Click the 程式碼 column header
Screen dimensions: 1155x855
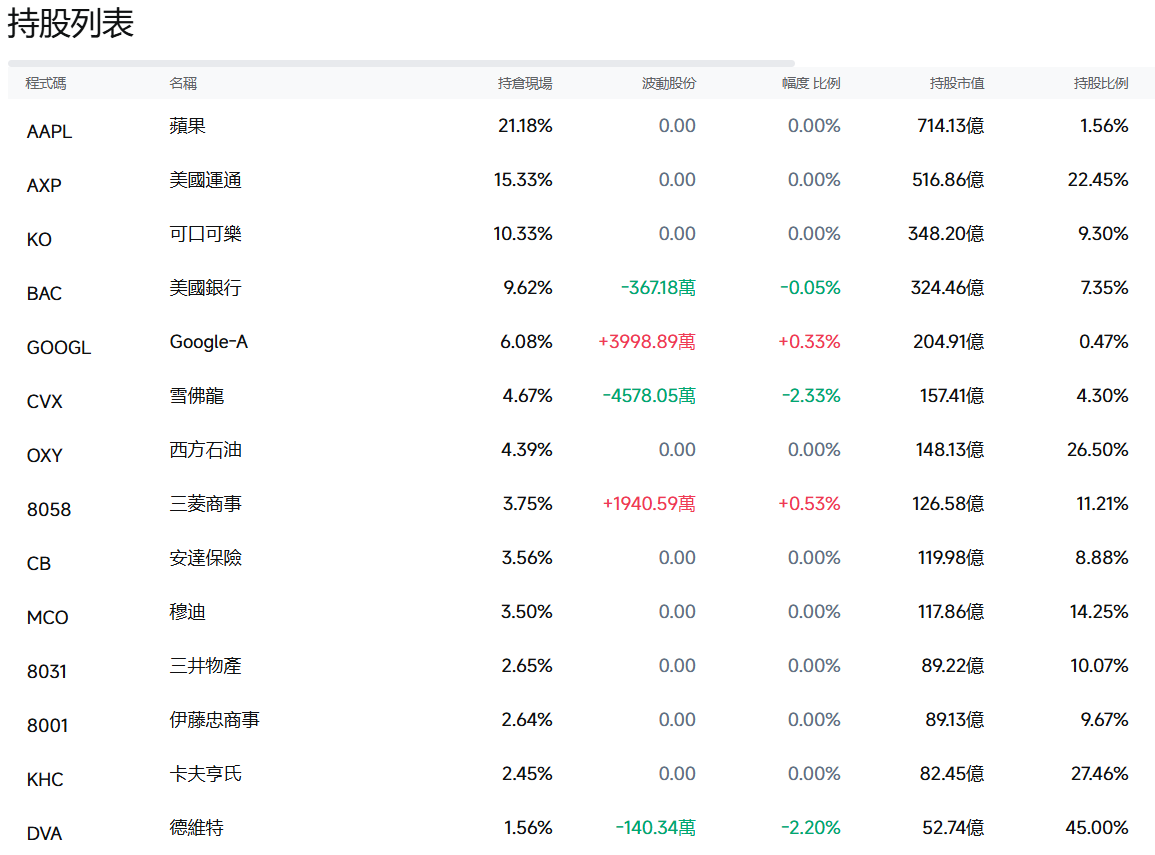point(46,83)
